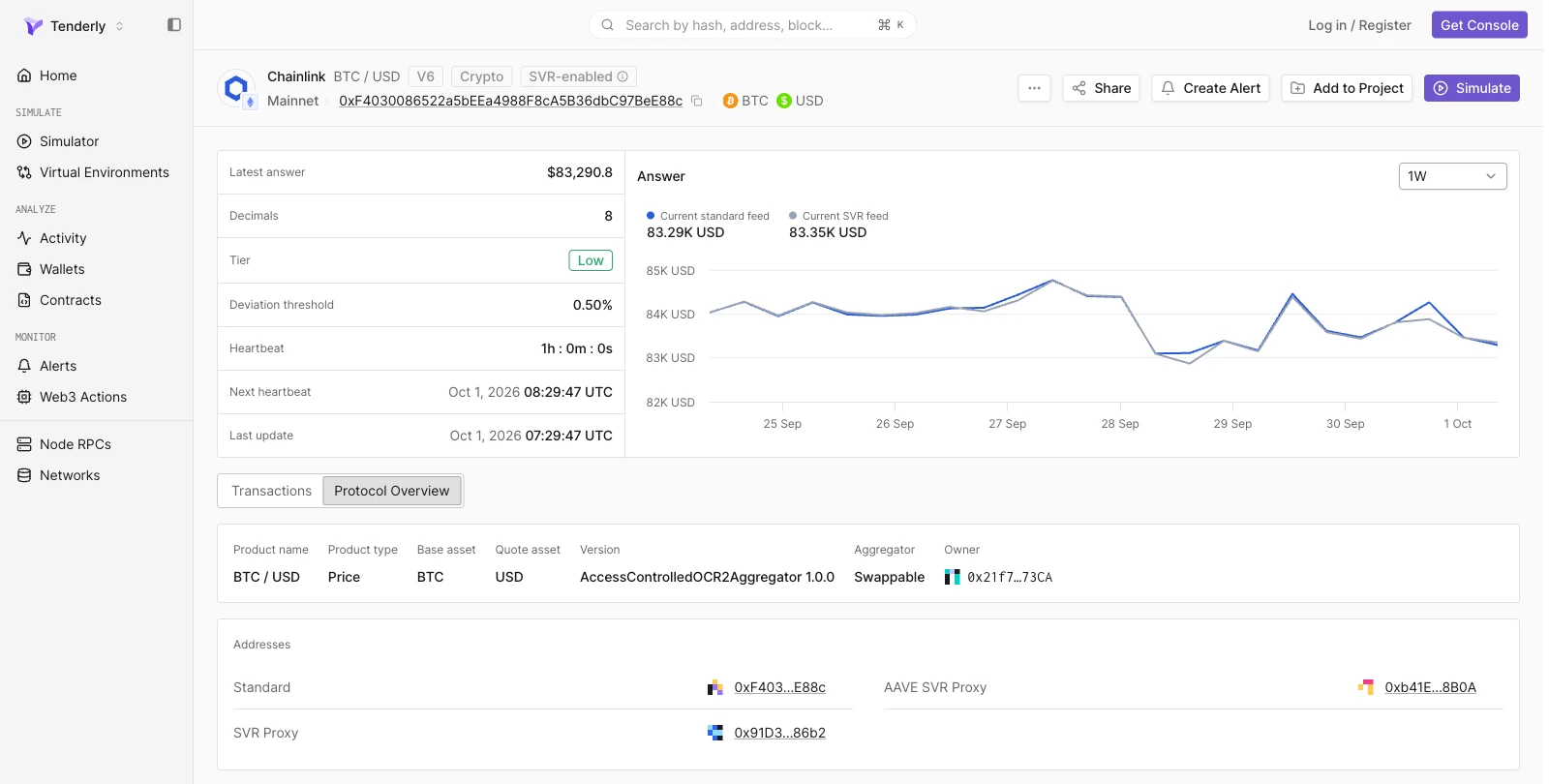Copy the contract address with copy icon

[696, 101]
